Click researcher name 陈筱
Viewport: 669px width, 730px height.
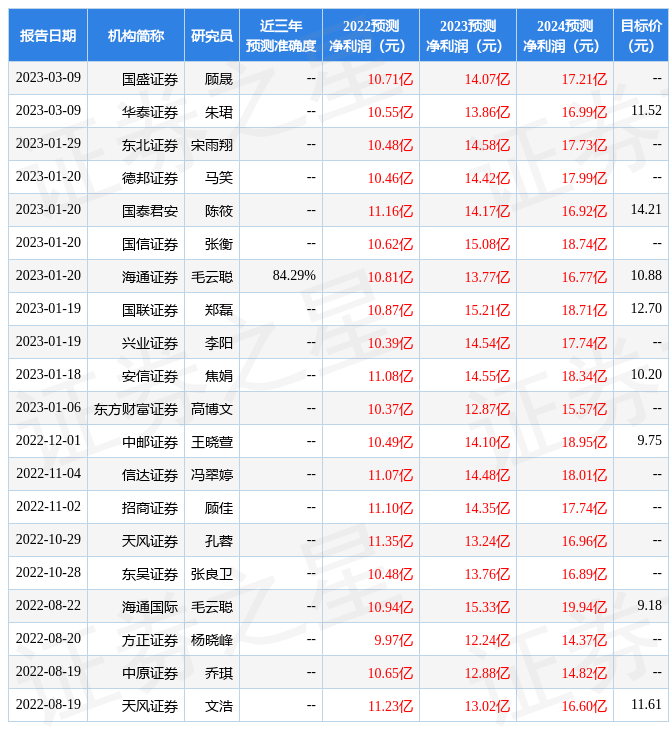tap(219, 211)
